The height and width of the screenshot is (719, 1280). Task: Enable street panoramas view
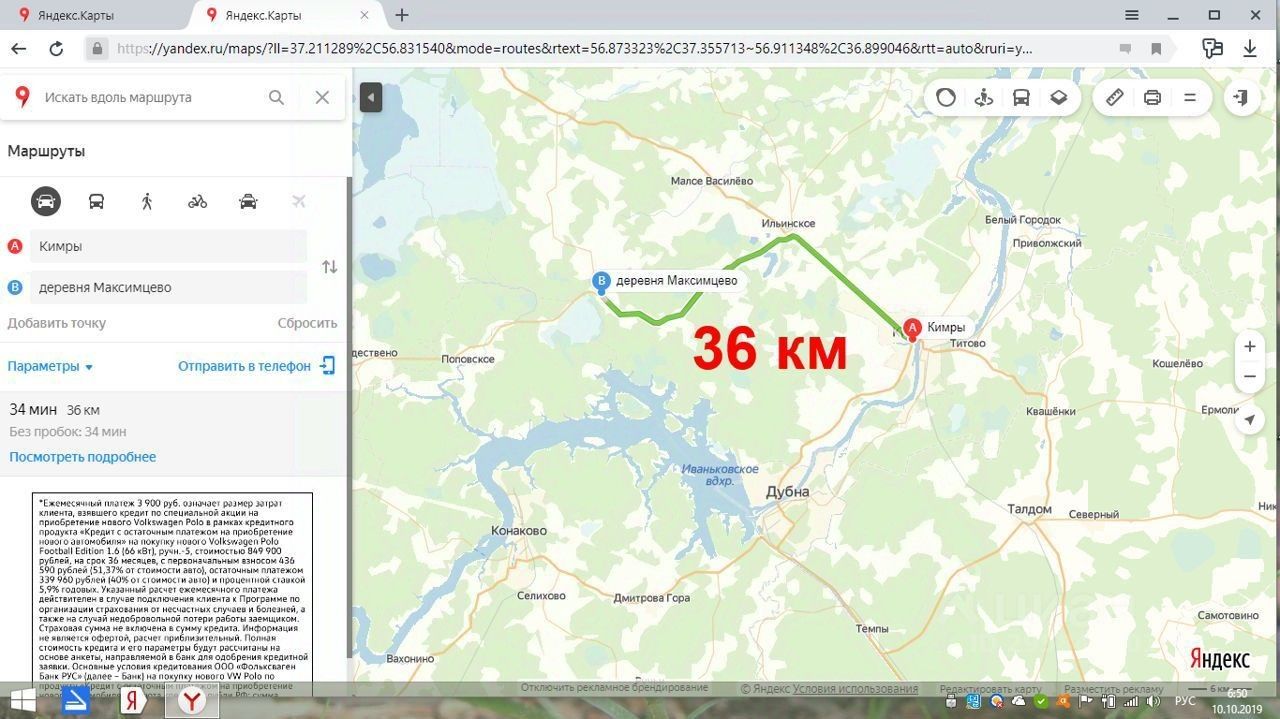point(983,97)
